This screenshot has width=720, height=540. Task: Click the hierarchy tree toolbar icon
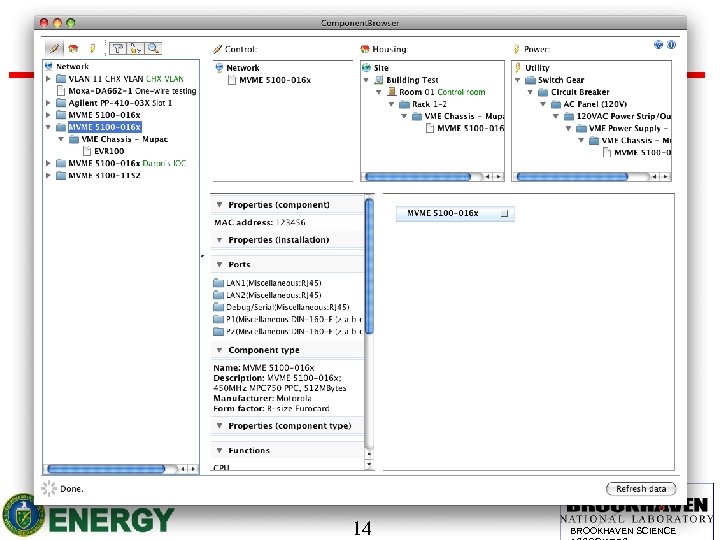pyautogui.click(x=136, y=48)
